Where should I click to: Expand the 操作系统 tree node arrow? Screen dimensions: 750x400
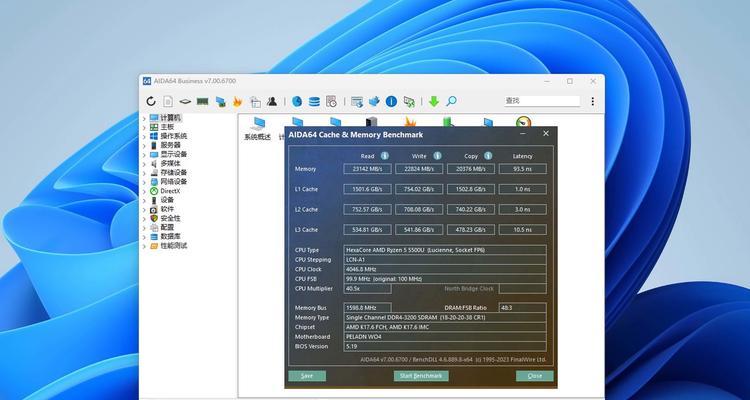point(144,136)
